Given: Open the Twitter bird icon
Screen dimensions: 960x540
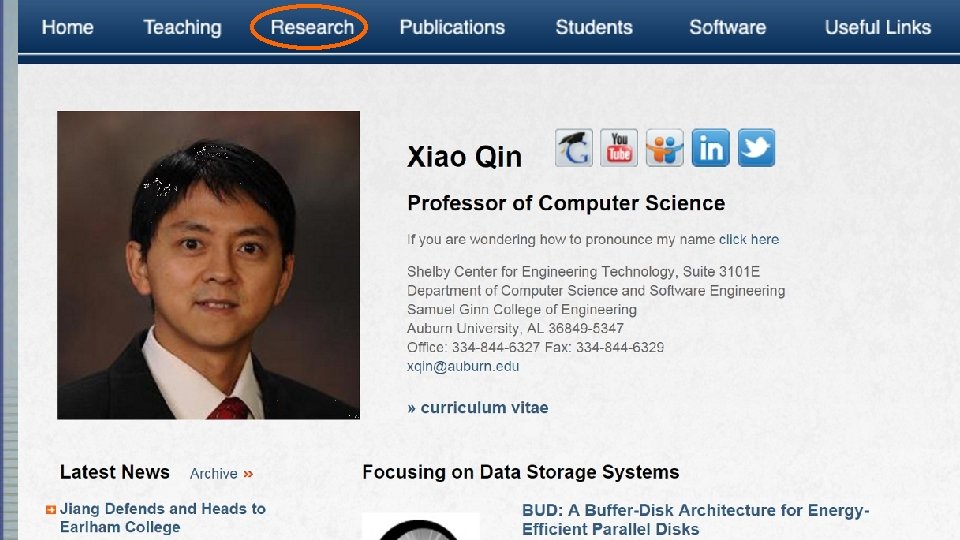Looking at the screenshot, I should [x=756, y=148].
